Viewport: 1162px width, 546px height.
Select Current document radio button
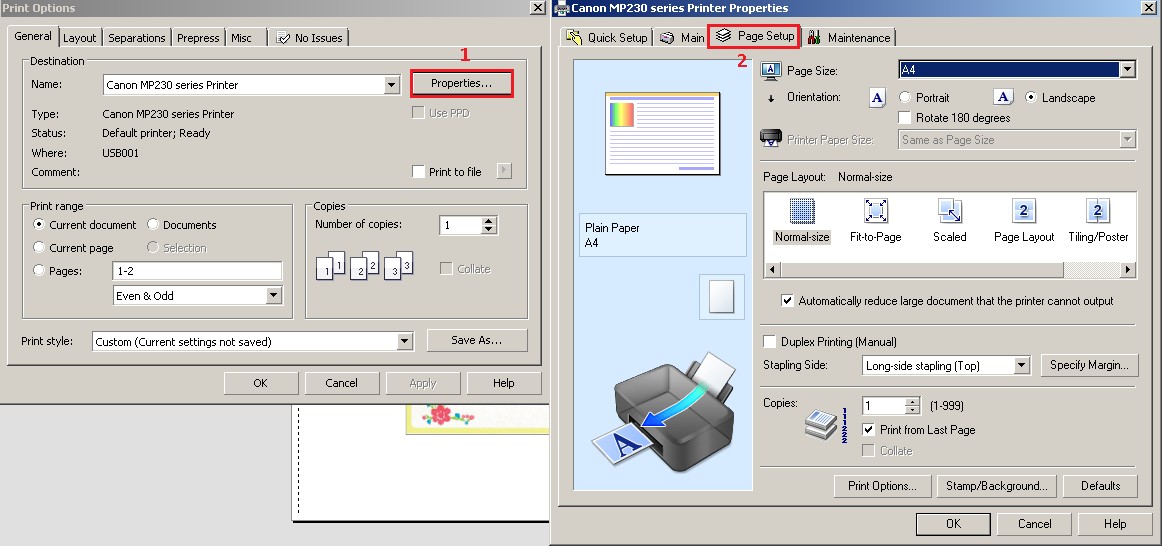(x=39, y=224)
